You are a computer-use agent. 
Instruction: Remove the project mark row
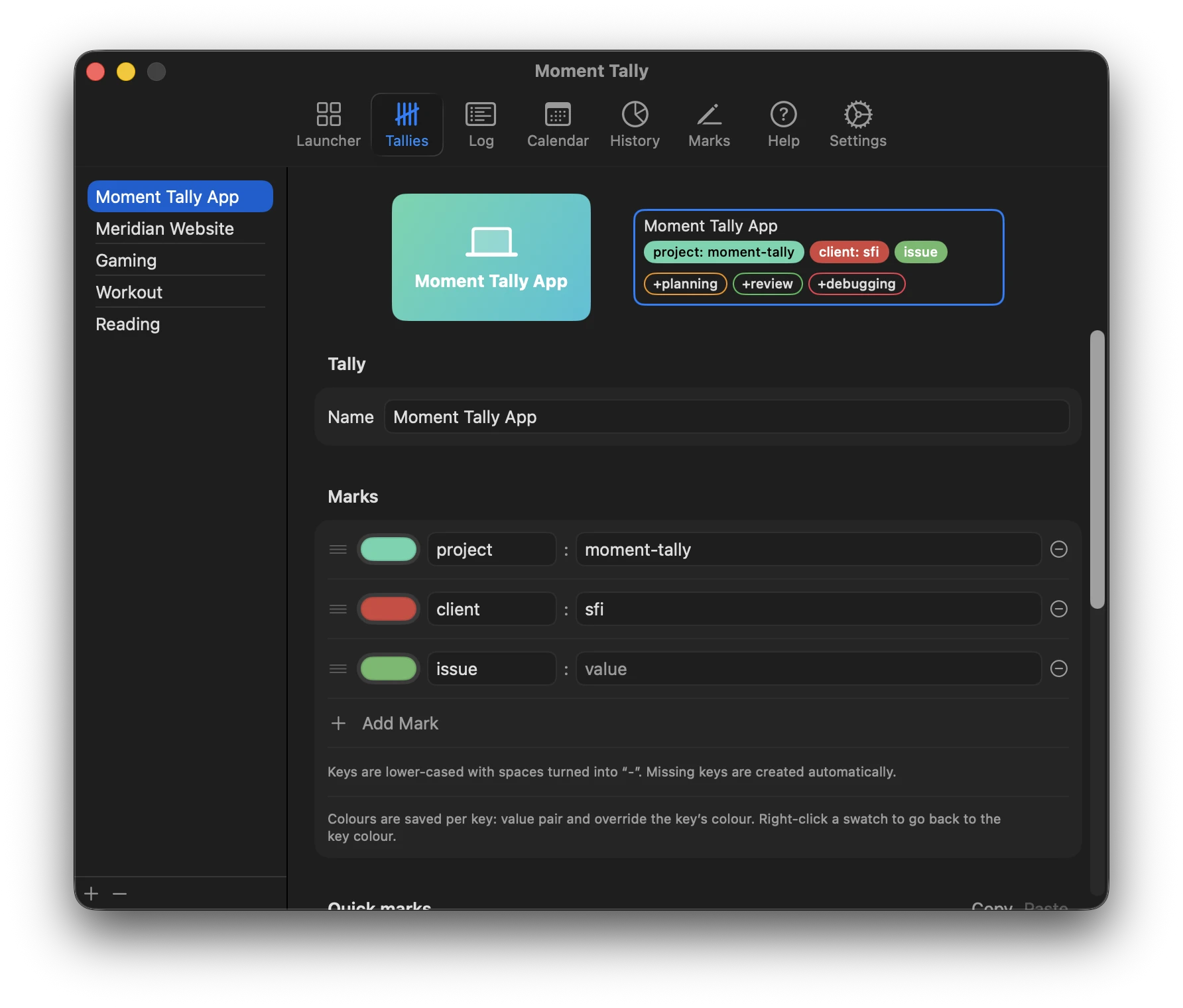pos(1059,549)
